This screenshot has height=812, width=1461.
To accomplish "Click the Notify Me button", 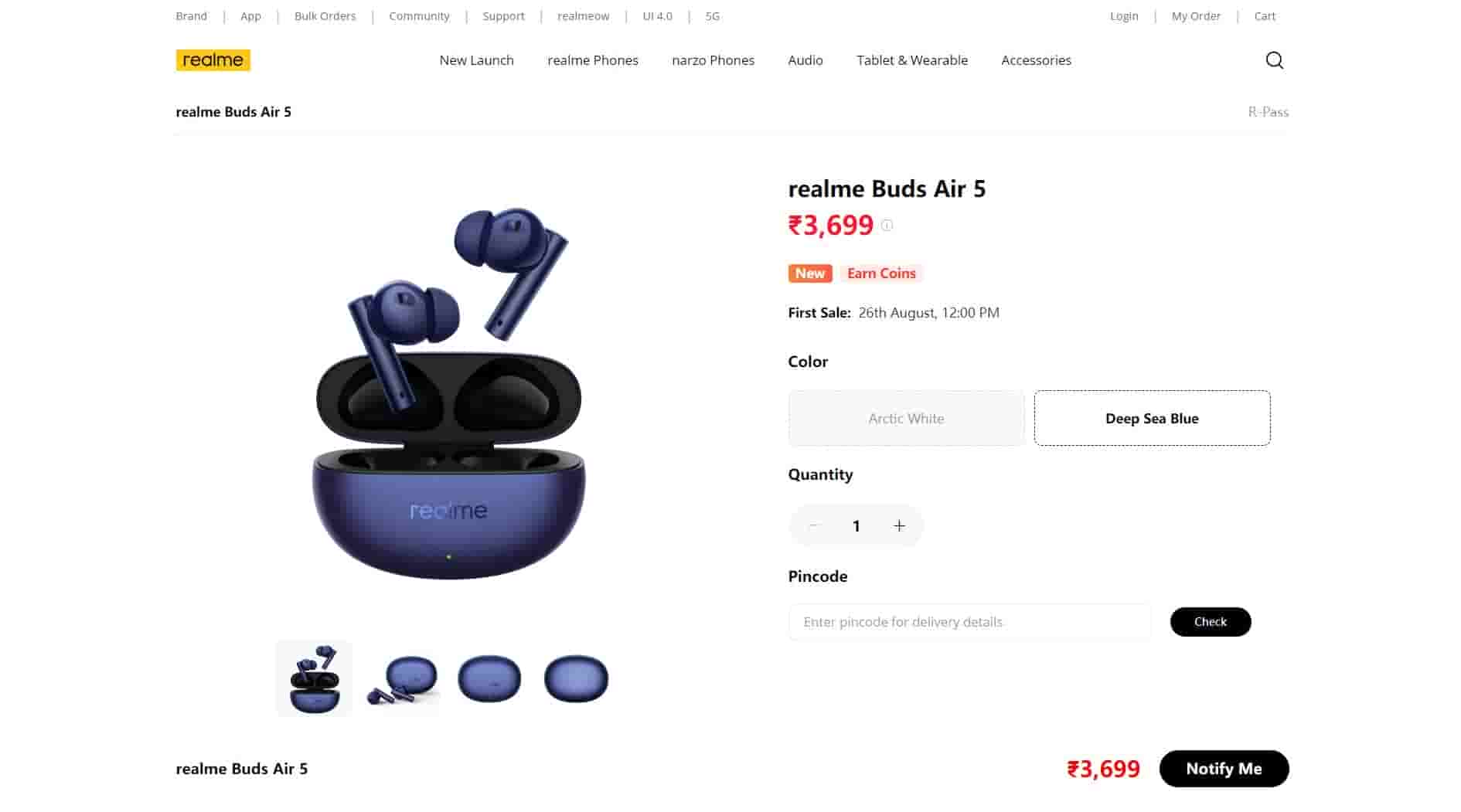I will [x=1224, y=769].
